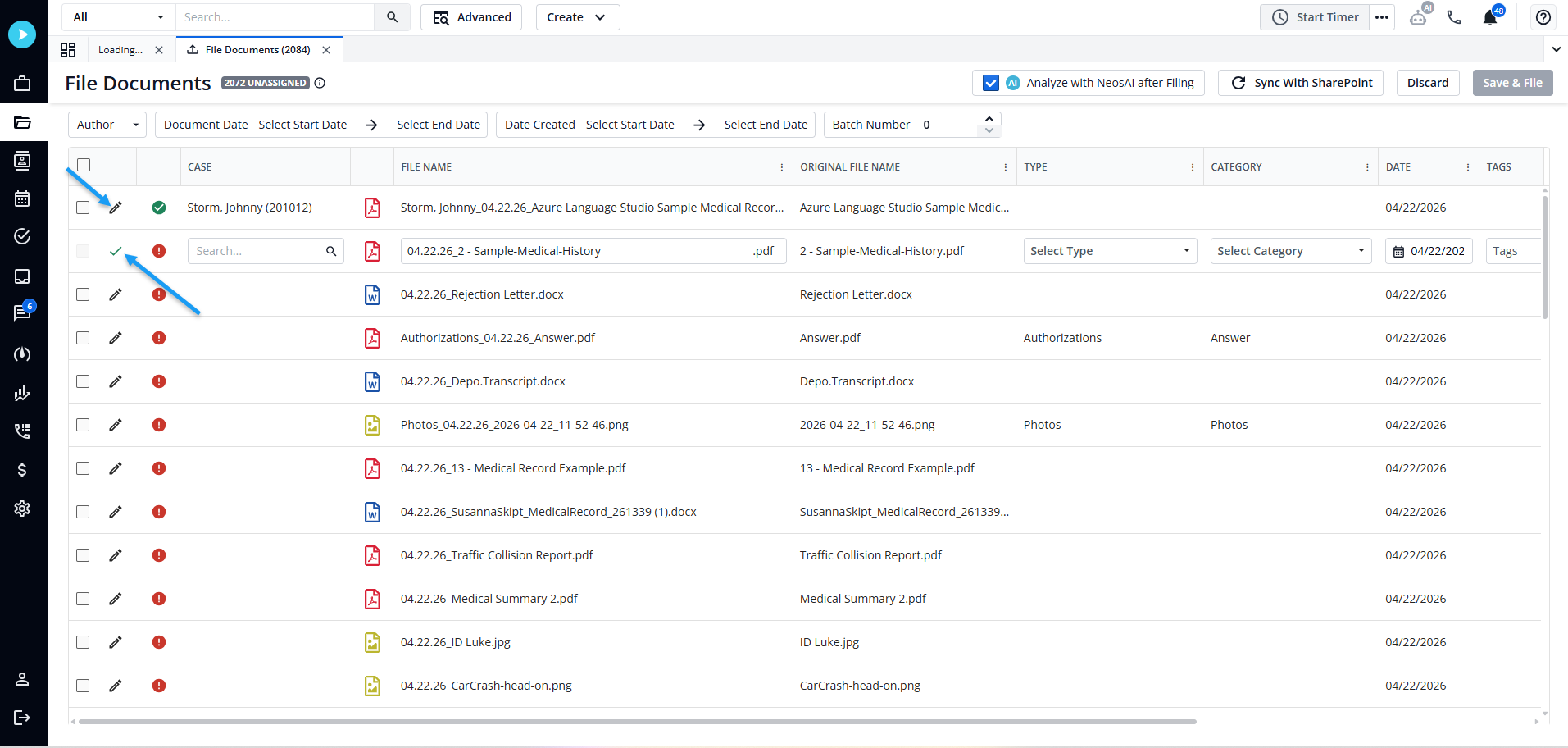Image resolution: width=1568 pixels, height=748 pixels.
Task: Click the PDF icon for Traffic Collision Report
Action: (372, 555)
